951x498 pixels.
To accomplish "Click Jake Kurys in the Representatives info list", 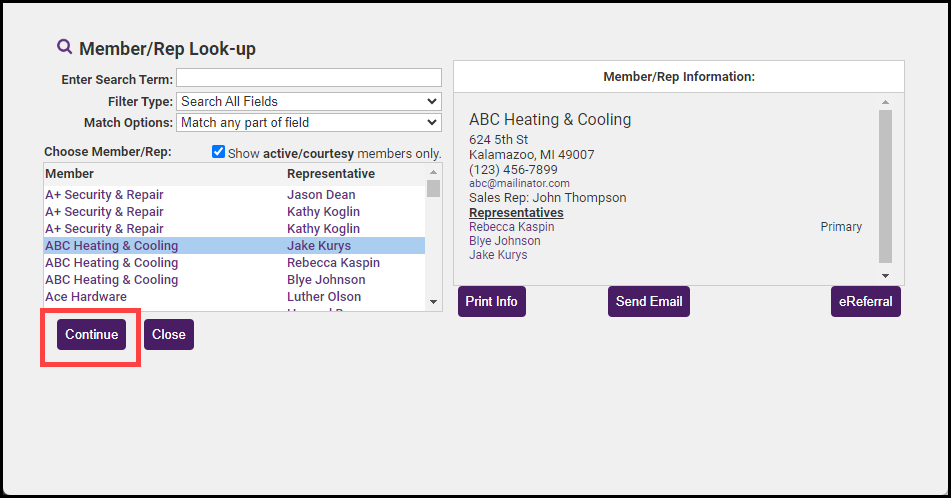I will click(498, 255).
